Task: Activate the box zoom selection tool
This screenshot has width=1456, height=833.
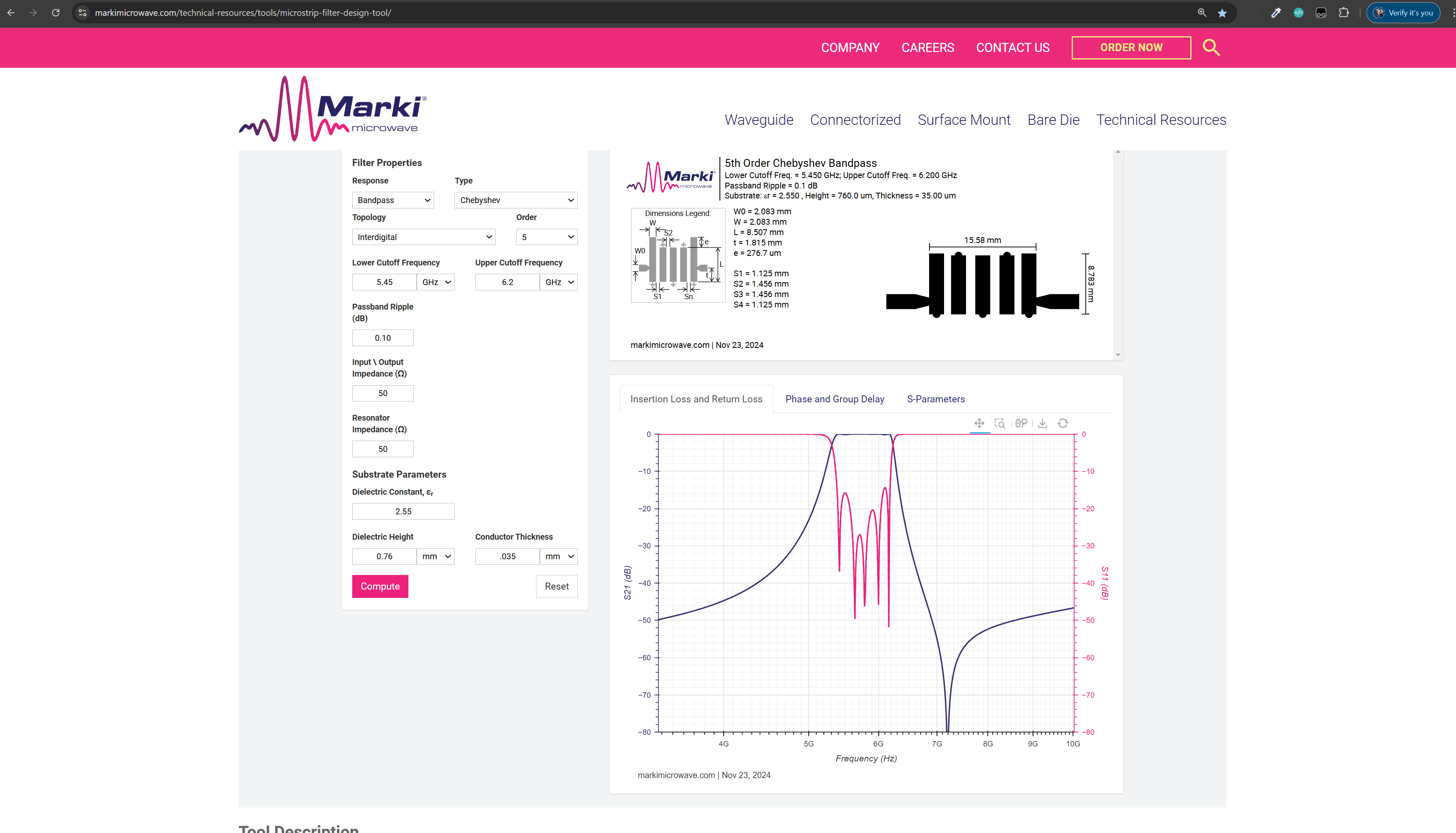Action: click(1000, 424)
